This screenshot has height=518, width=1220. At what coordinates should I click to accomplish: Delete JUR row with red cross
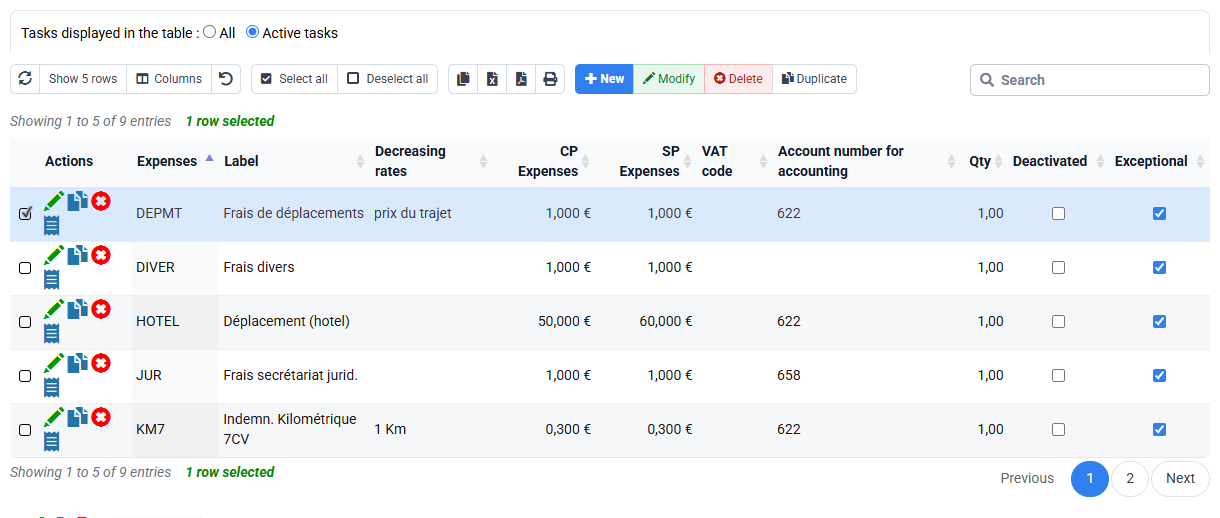pos(101,363)
